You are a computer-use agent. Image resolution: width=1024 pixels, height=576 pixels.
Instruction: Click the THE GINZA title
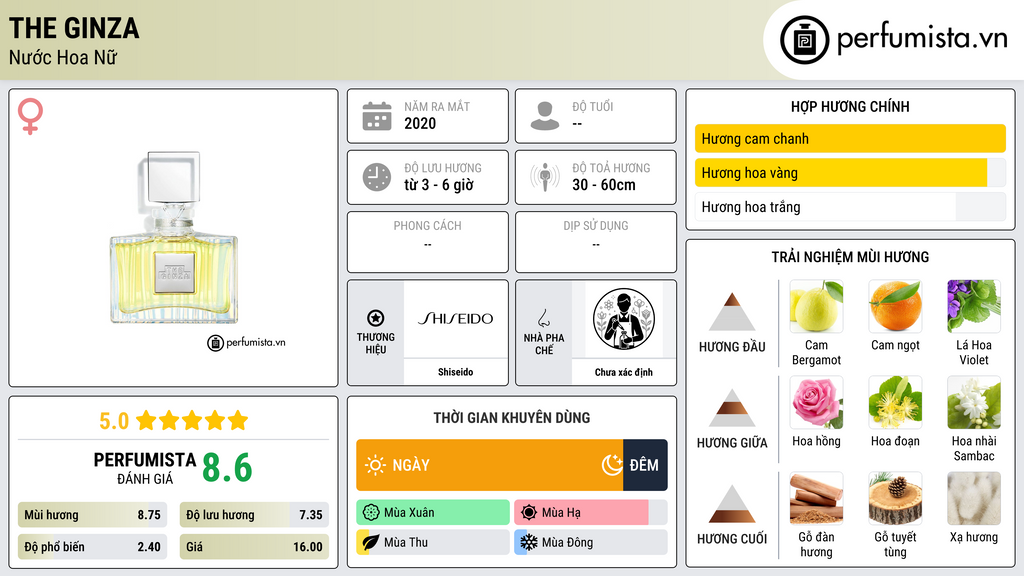click(x=74, y=29)
